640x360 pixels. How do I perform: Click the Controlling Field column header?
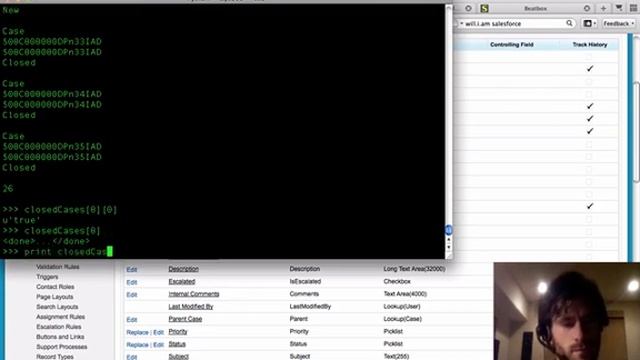click(x=511, y=44)
